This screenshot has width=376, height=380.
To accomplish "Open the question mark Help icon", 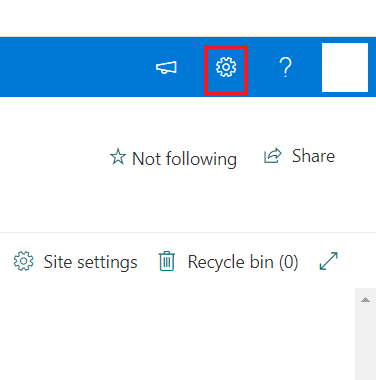I will pyautogui.click(x=285, y=67).
